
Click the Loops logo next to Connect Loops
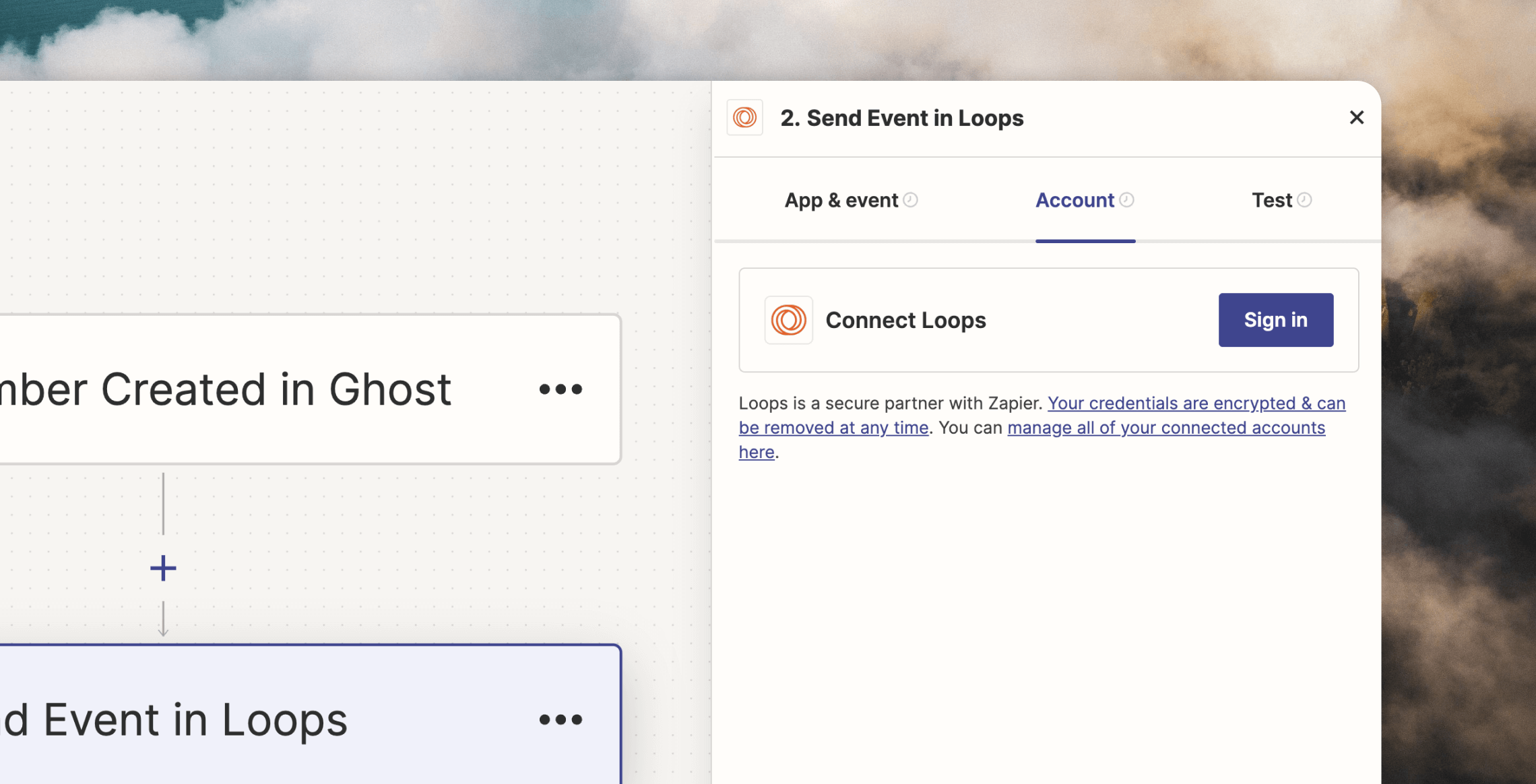tap(788, 320)
